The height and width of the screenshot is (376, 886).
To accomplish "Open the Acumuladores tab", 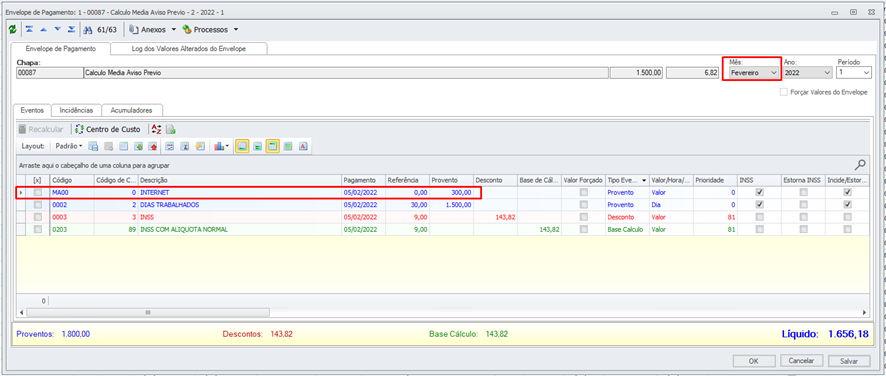I will [132, 110].
